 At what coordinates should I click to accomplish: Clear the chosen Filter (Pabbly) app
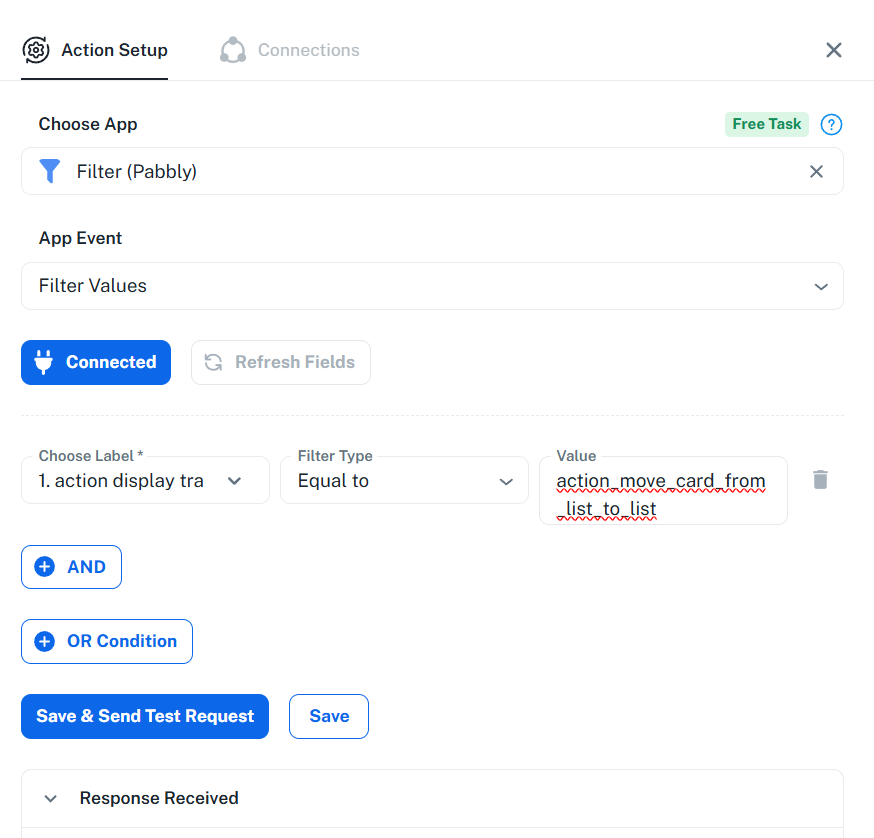[x=816, y=171]
